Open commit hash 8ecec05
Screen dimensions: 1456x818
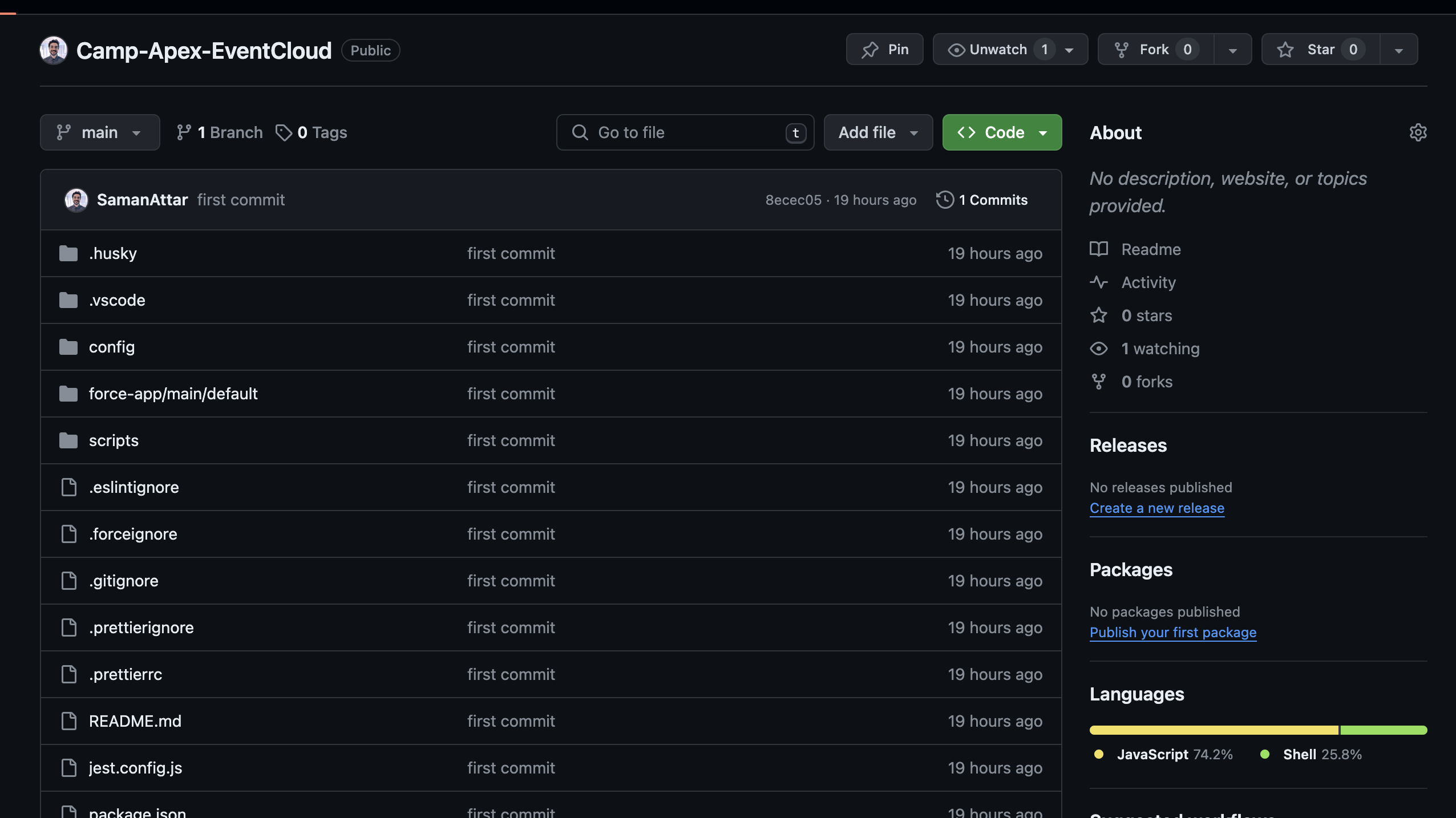tap(793, 200)
